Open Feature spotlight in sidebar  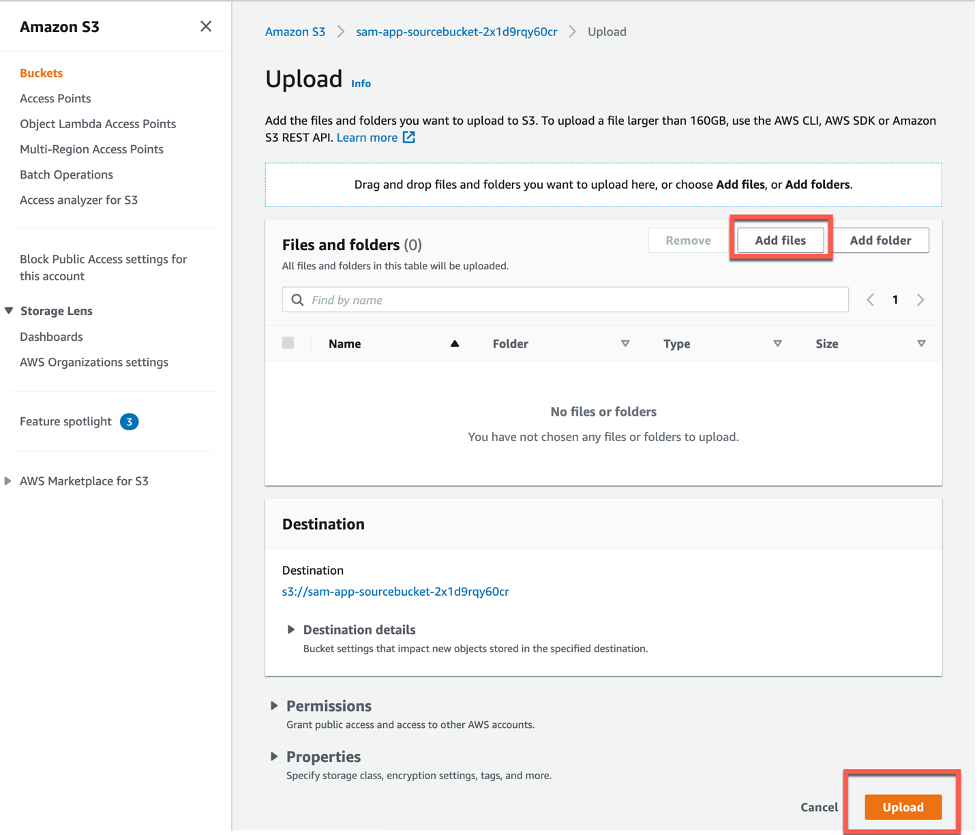[x=65, y=421]
